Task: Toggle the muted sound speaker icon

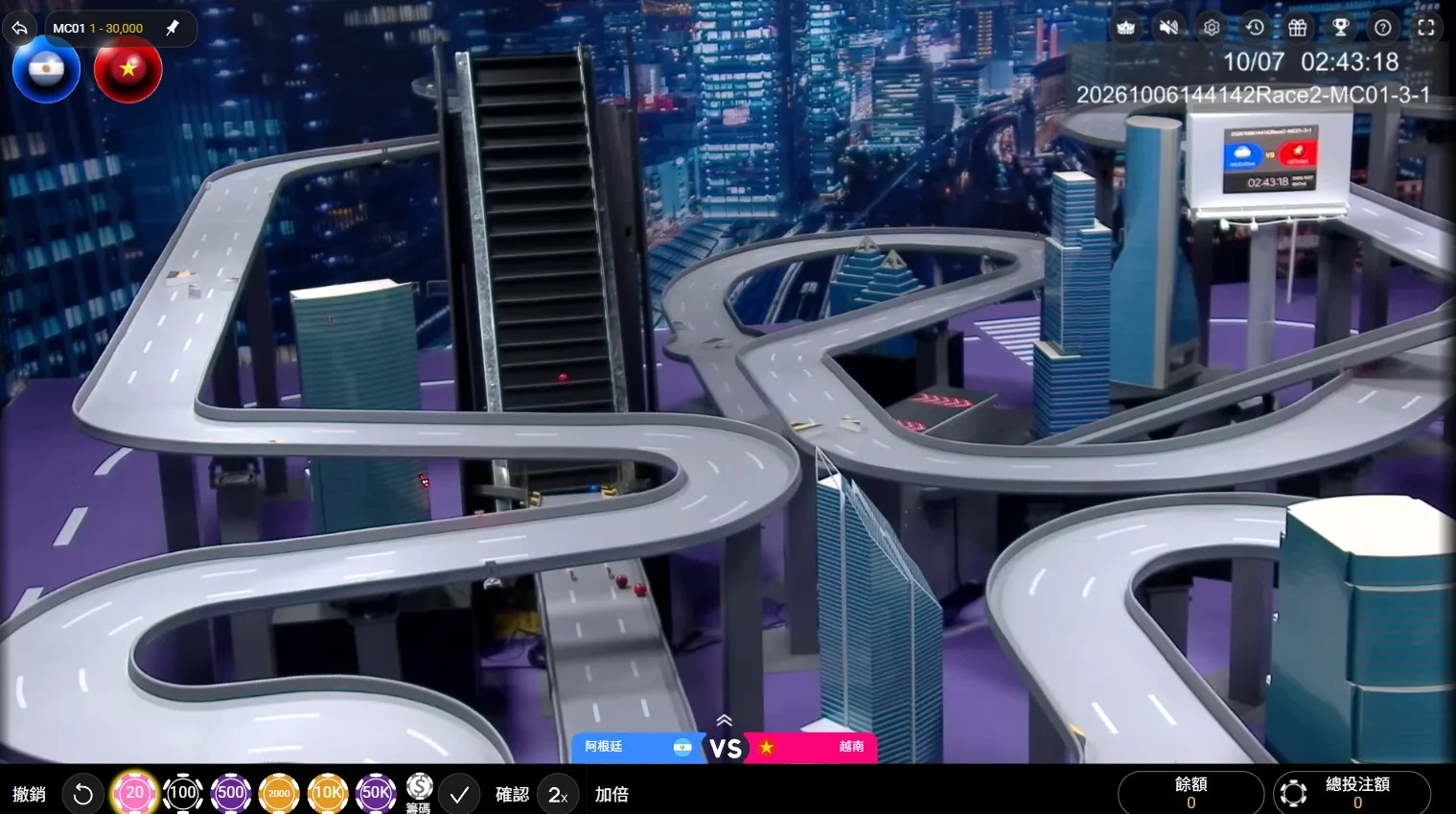Action: pyautogui.click(x=1168, y=28)
